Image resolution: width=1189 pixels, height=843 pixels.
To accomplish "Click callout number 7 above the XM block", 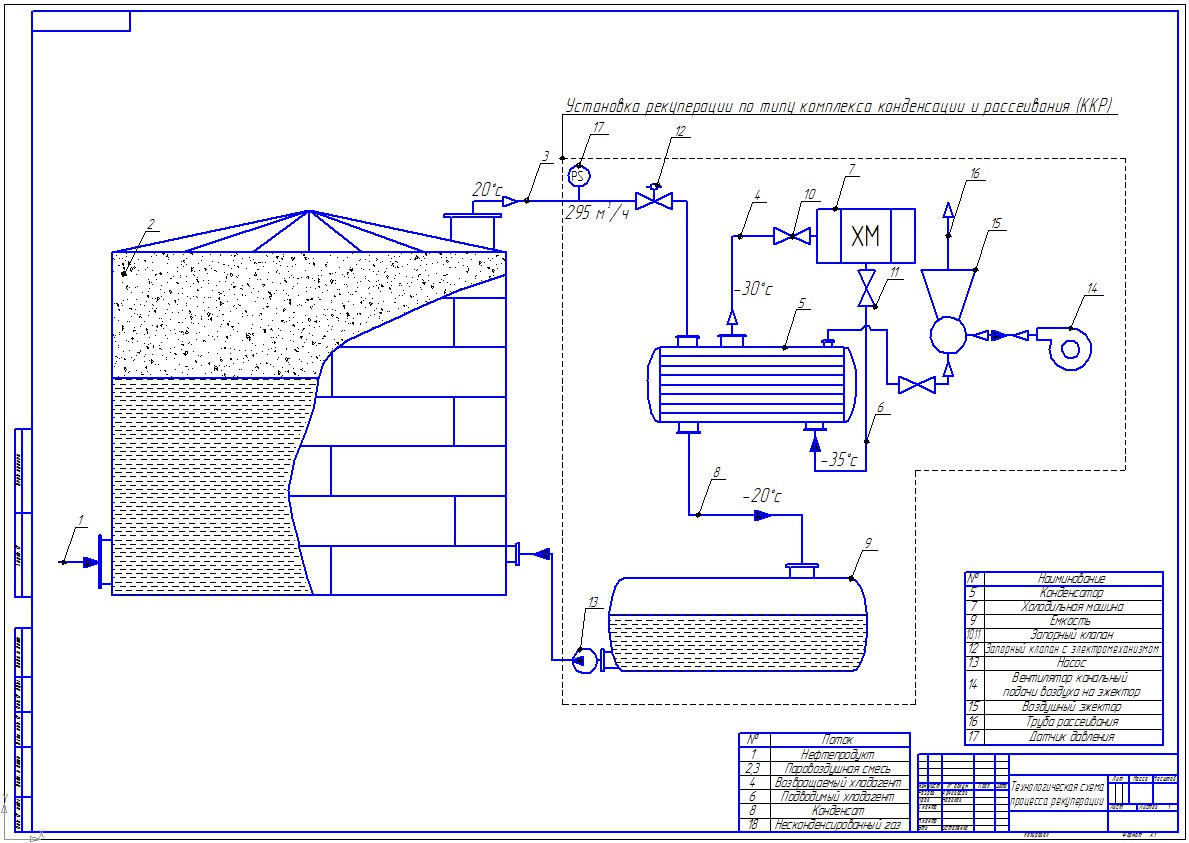I will (x=852, y=170).
